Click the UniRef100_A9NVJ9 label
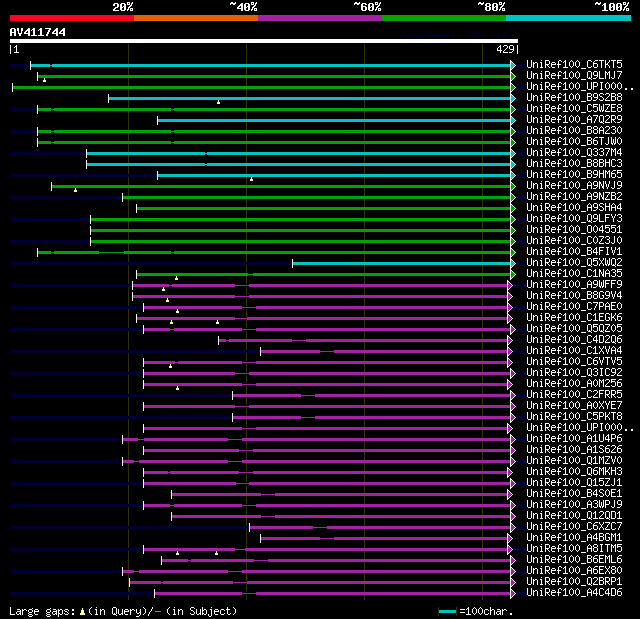The width and height of the screenshot is (640, 619). (x=574, y=186)
